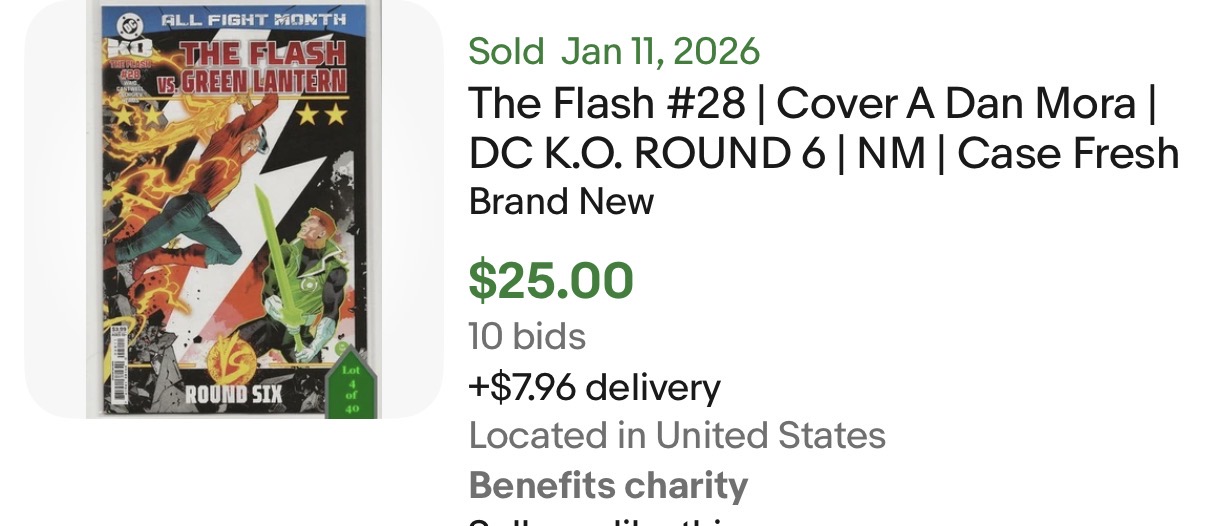Click the Round Six text on the cover
This screenshot has height=526, width=1206.
(232, 394)
